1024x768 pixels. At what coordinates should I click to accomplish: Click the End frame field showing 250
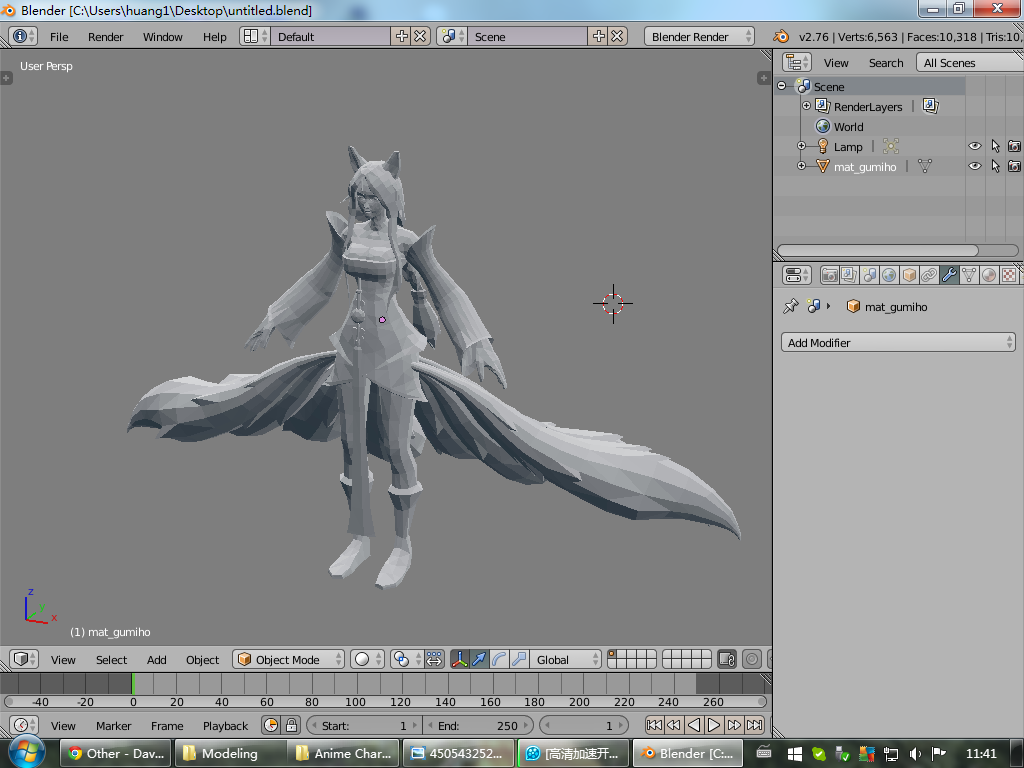[x=477, y=726]
